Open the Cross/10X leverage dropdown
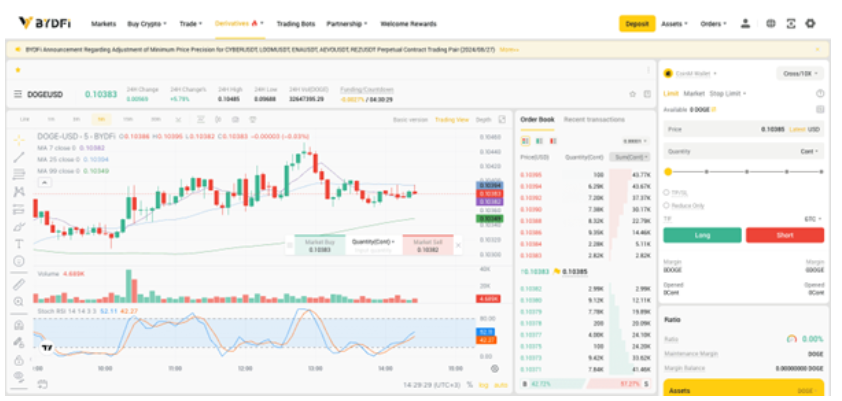 800,74
